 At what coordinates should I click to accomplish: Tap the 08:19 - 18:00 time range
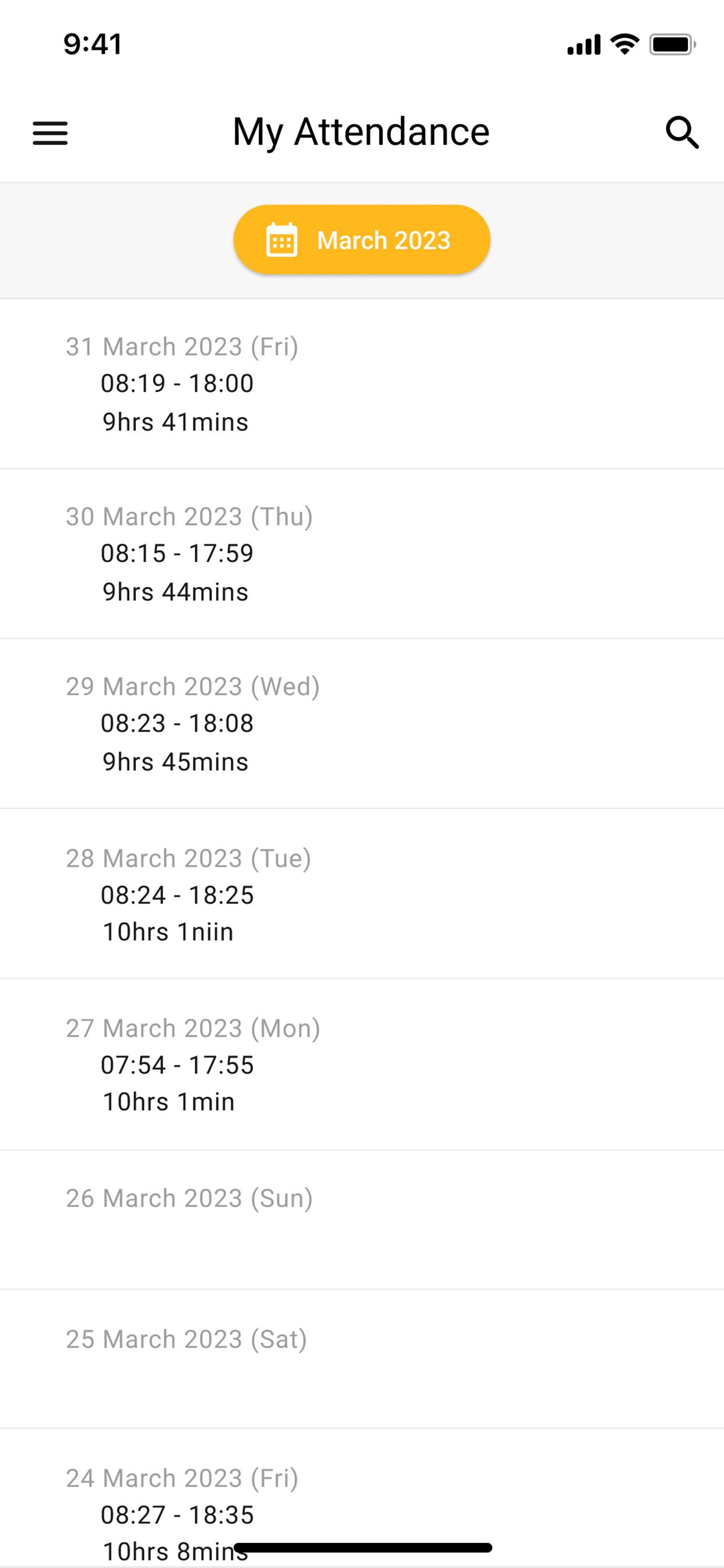(177, 383)
